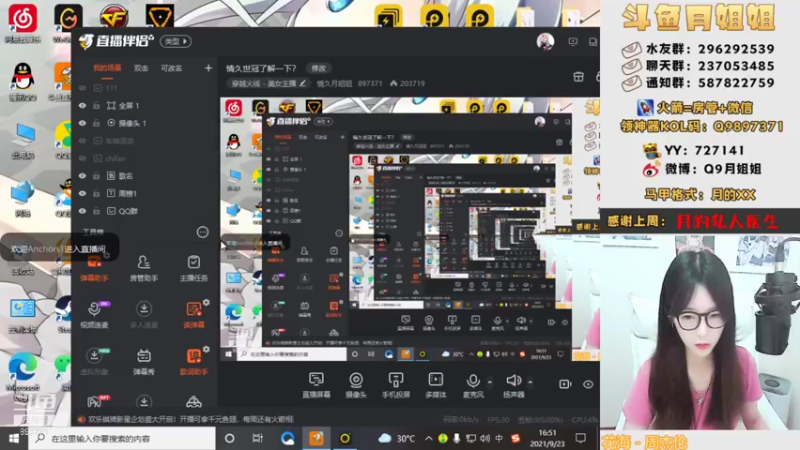Hide the QQ群 layer

pyautogui.click(x=83, y=211)
